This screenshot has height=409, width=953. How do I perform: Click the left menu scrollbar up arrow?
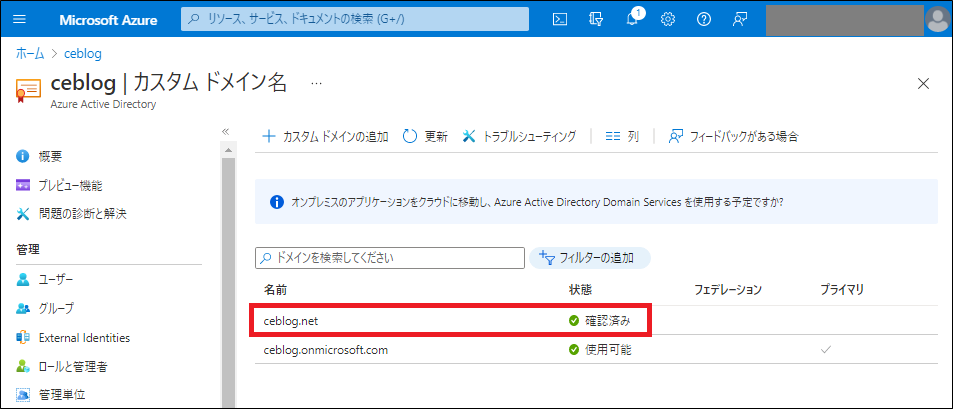coord(229,150)
